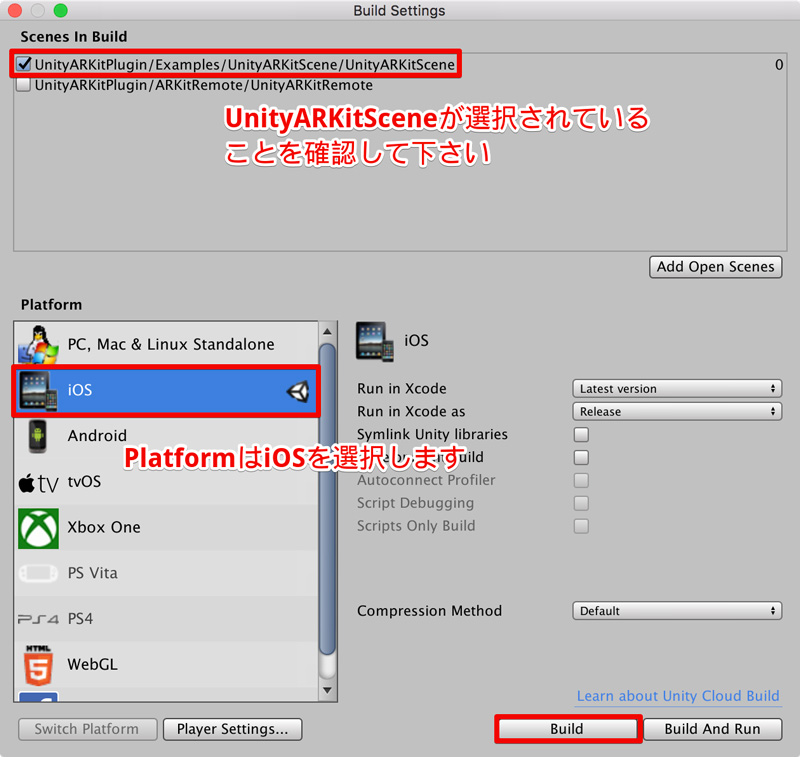Click the PS4 logo icon
Viewport: 800px width, 757px height.
[x=38, y=619]
